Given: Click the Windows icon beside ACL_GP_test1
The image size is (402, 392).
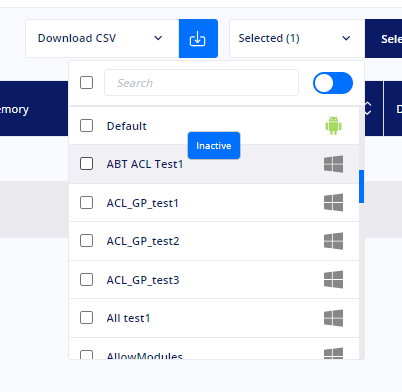Looking at the screenshot, I should point(333,202).
